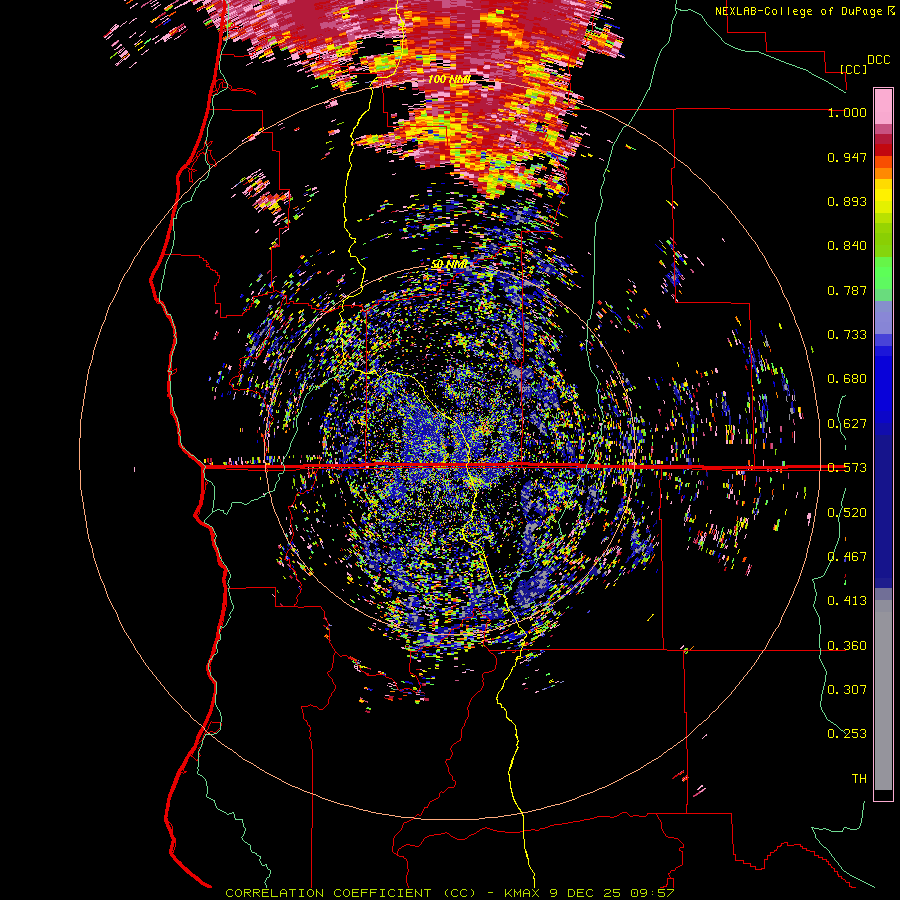900x900 pixels.
Task: Click the 50 NMI range ring label
Action: pos(449,264)
